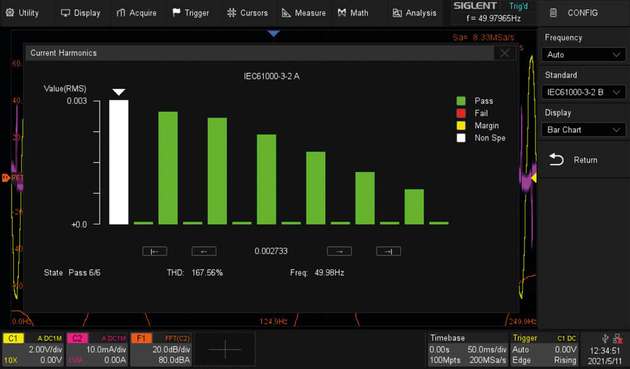Click the Non Spe white legend swatch
Image resolution: width=630 pixels, height=369 pixels.
tap(461, 138)
